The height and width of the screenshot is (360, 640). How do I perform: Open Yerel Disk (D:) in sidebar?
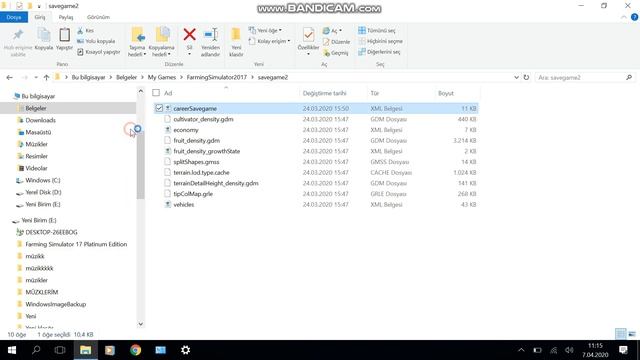tap(43, 192)
